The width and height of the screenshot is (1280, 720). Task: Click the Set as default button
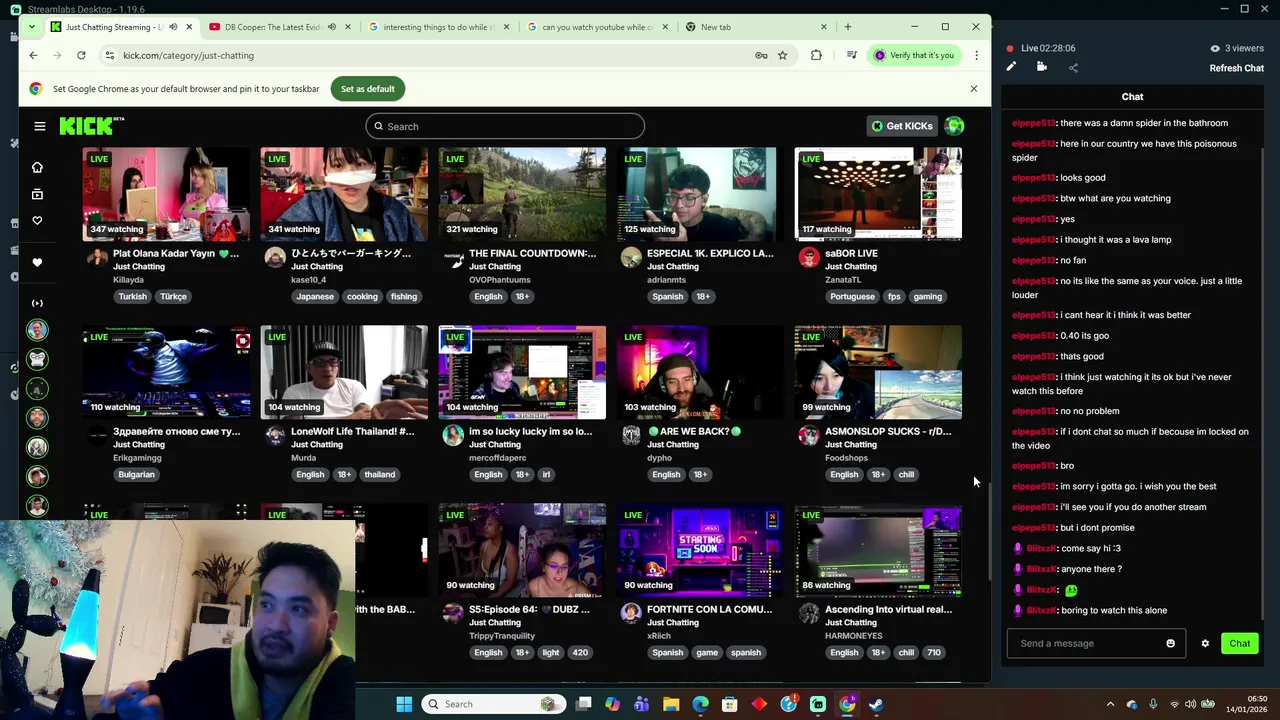pyautogui.click(x=368, y=89)
